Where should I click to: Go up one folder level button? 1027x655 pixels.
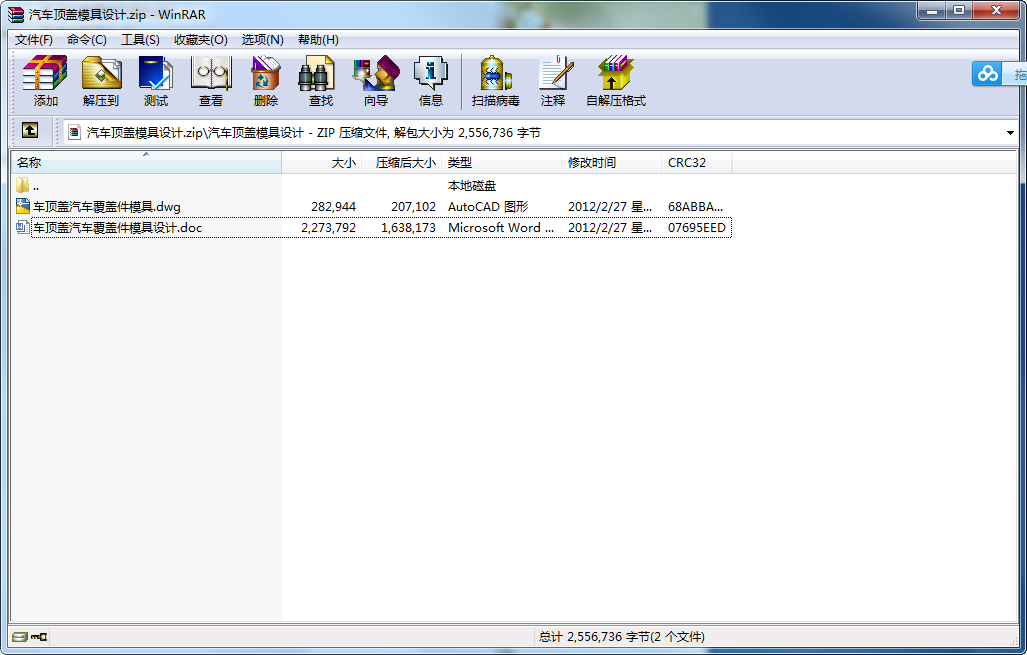[30, 131]
